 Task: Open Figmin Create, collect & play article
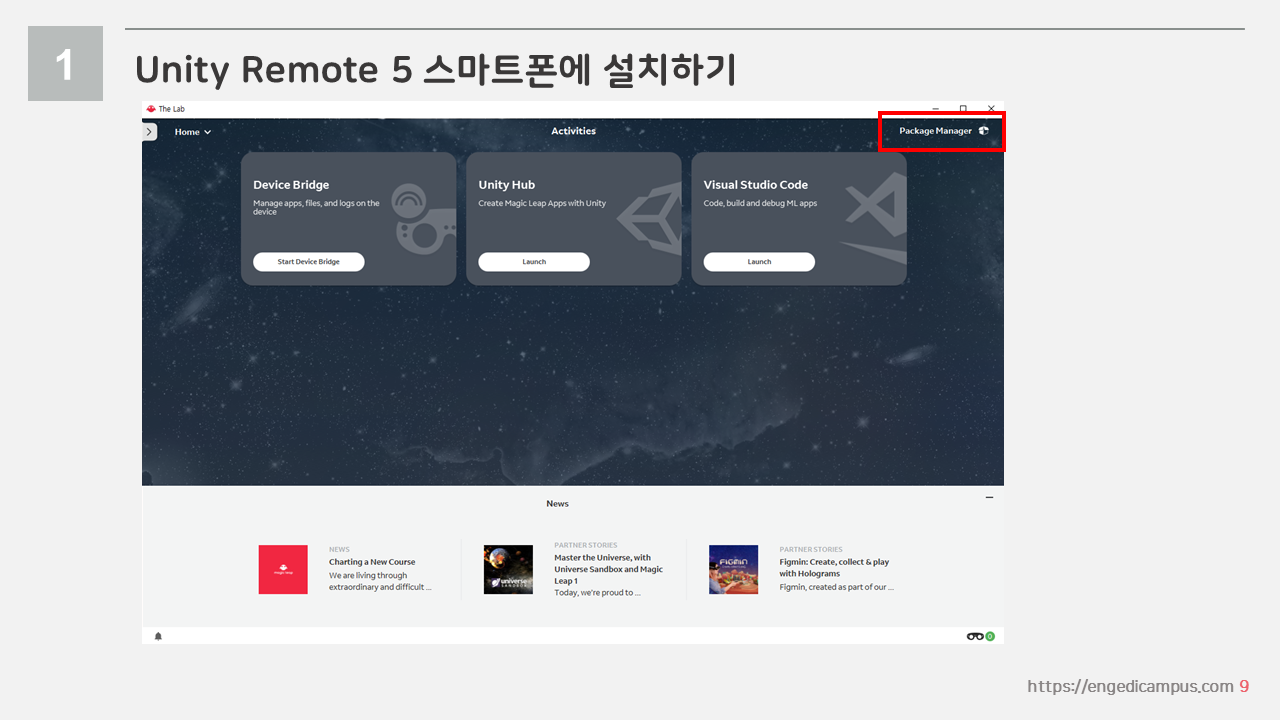[x=834, y=568]
